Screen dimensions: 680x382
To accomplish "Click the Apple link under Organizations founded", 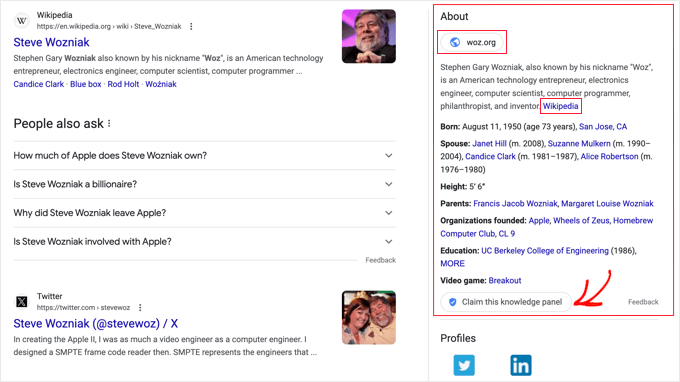I will pyautogui.click(x=539, y=221).
